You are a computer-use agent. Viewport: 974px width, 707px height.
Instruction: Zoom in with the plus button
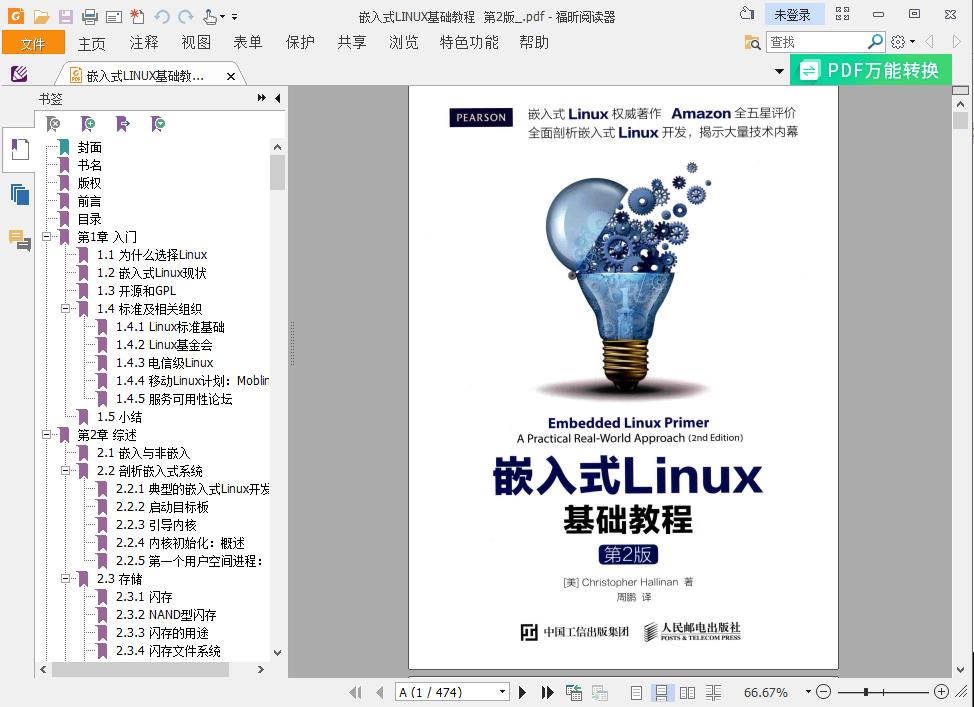tap(942, 691)
